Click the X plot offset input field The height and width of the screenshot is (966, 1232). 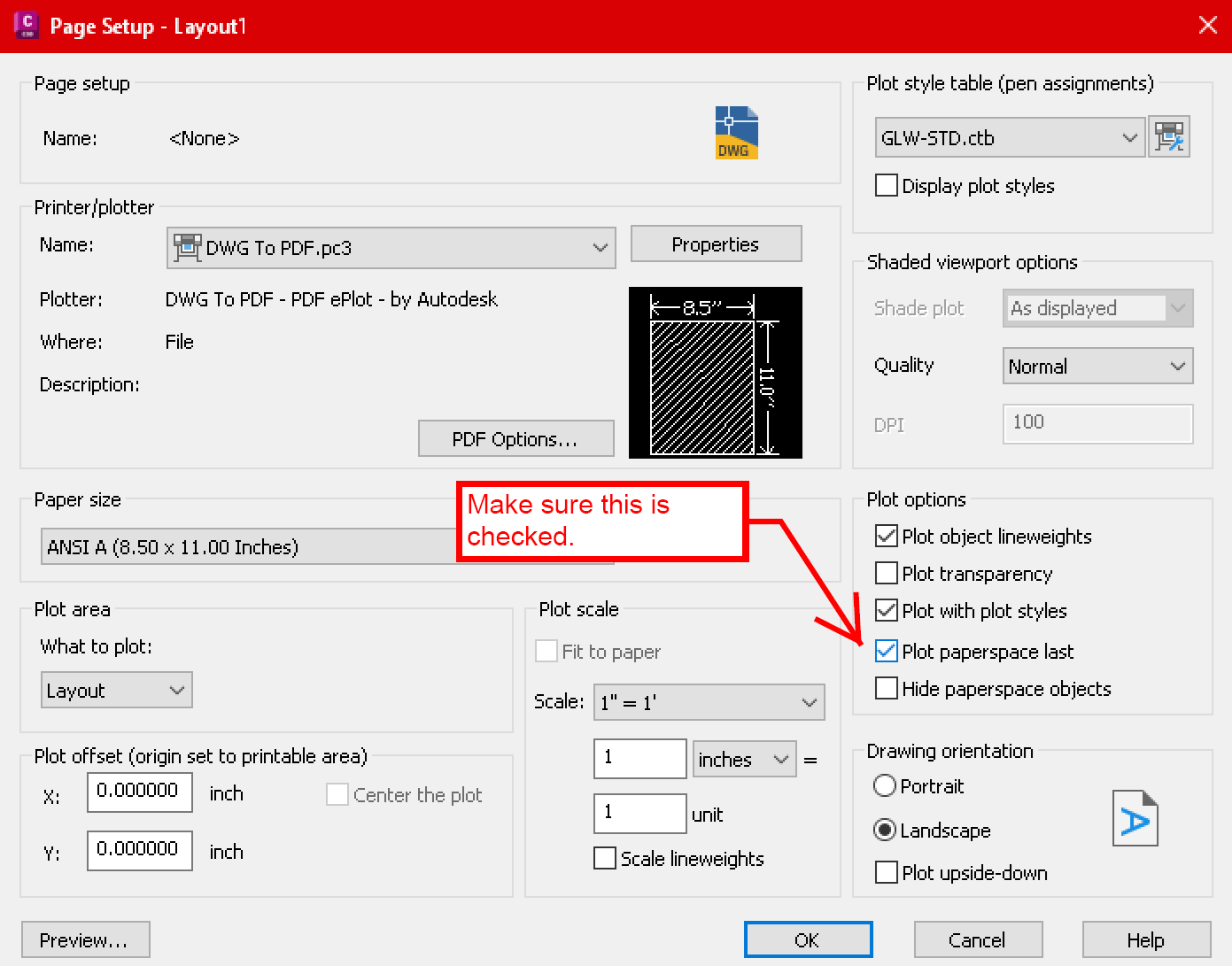point(139,792)
